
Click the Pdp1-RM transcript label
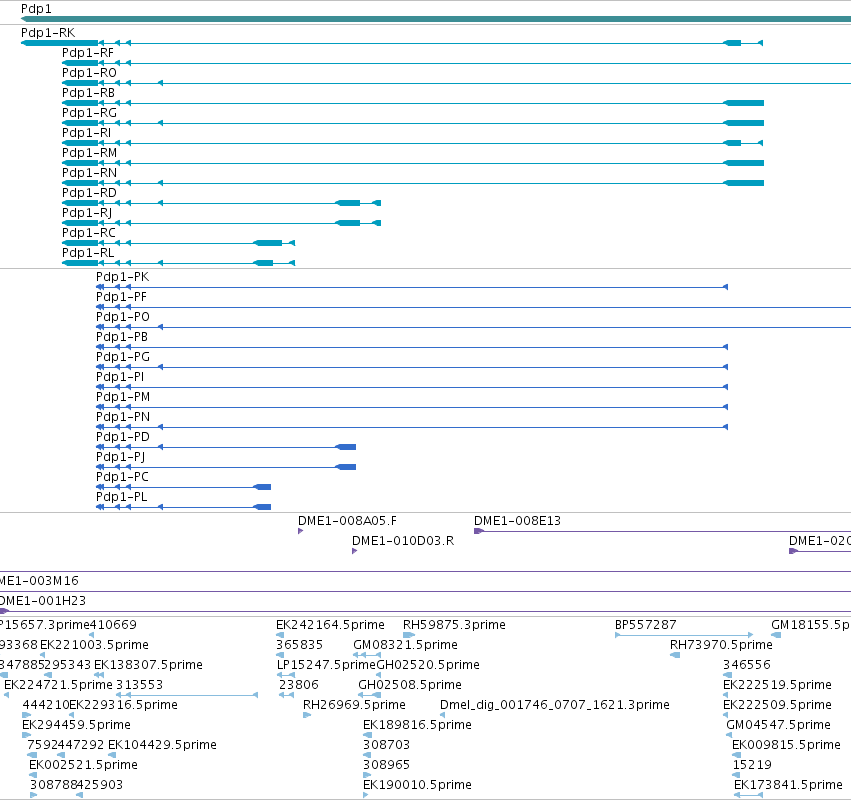[x=90, y=153]
